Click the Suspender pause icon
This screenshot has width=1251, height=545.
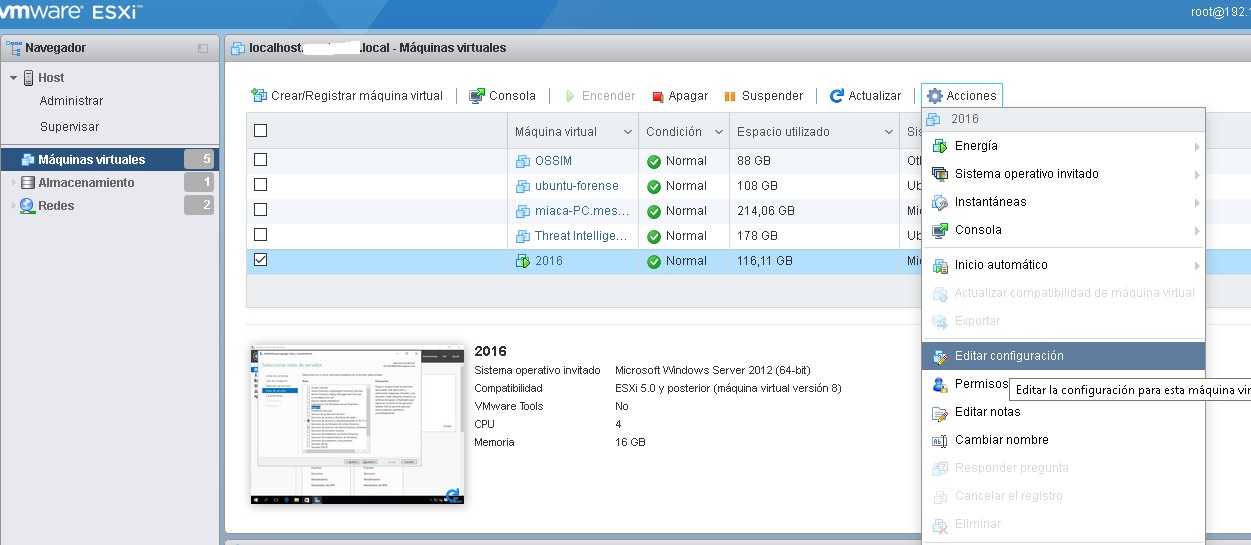pyautogui.click(x=730, y=96)
